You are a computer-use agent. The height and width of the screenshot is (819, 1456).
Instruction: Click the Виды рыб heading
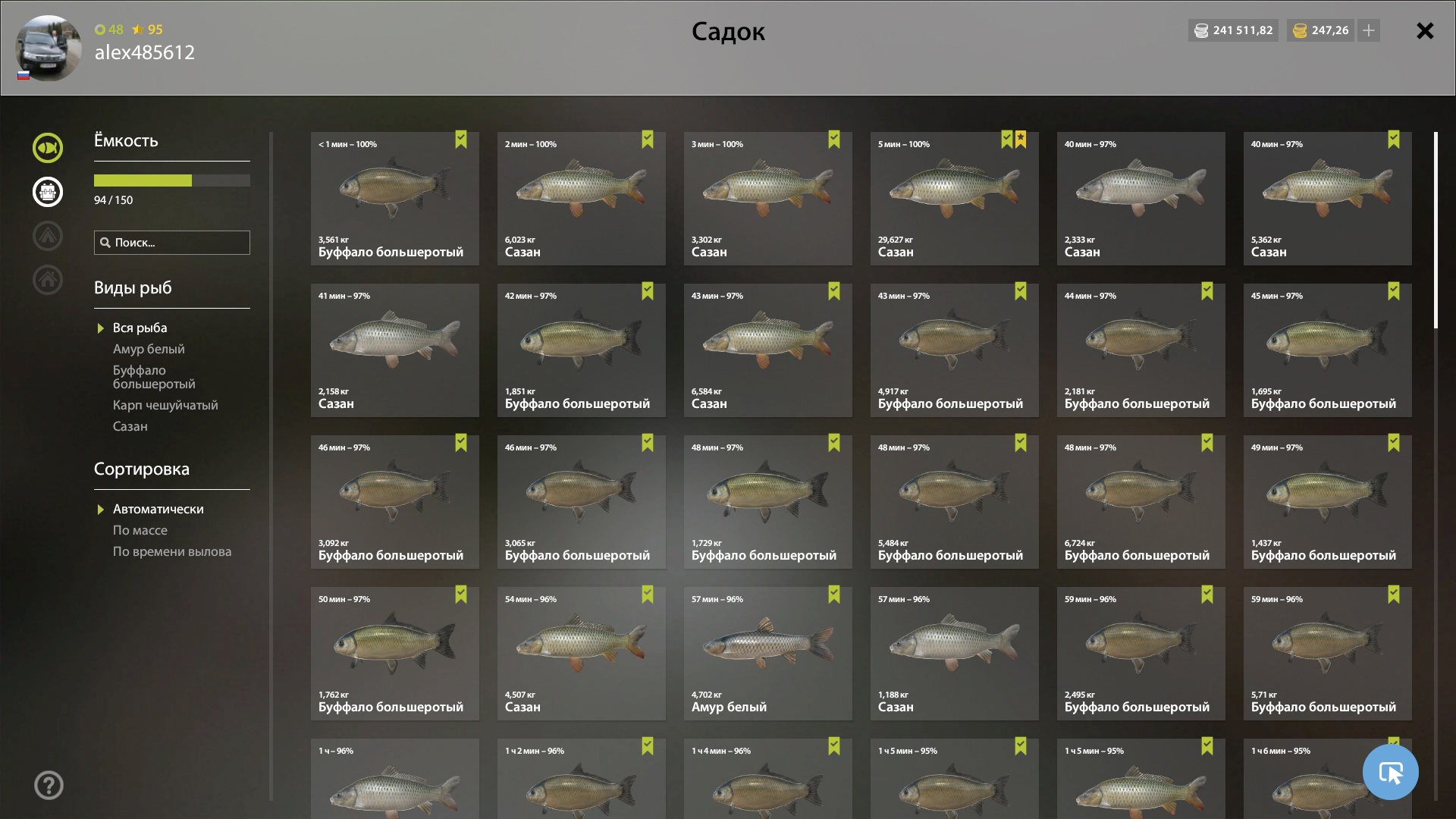pyautogui.click(x=133, y=288)
